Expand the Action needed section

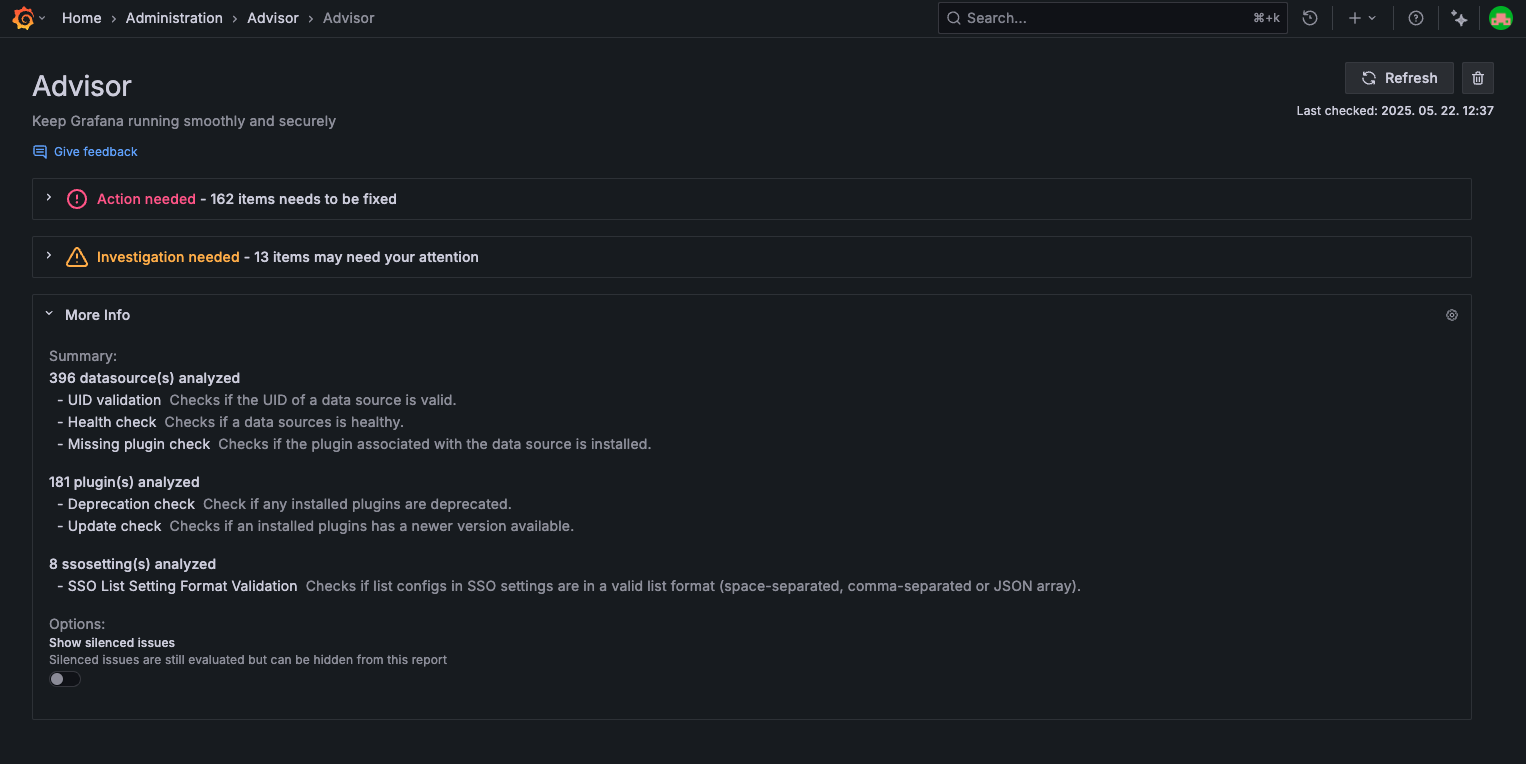point(48,198)
